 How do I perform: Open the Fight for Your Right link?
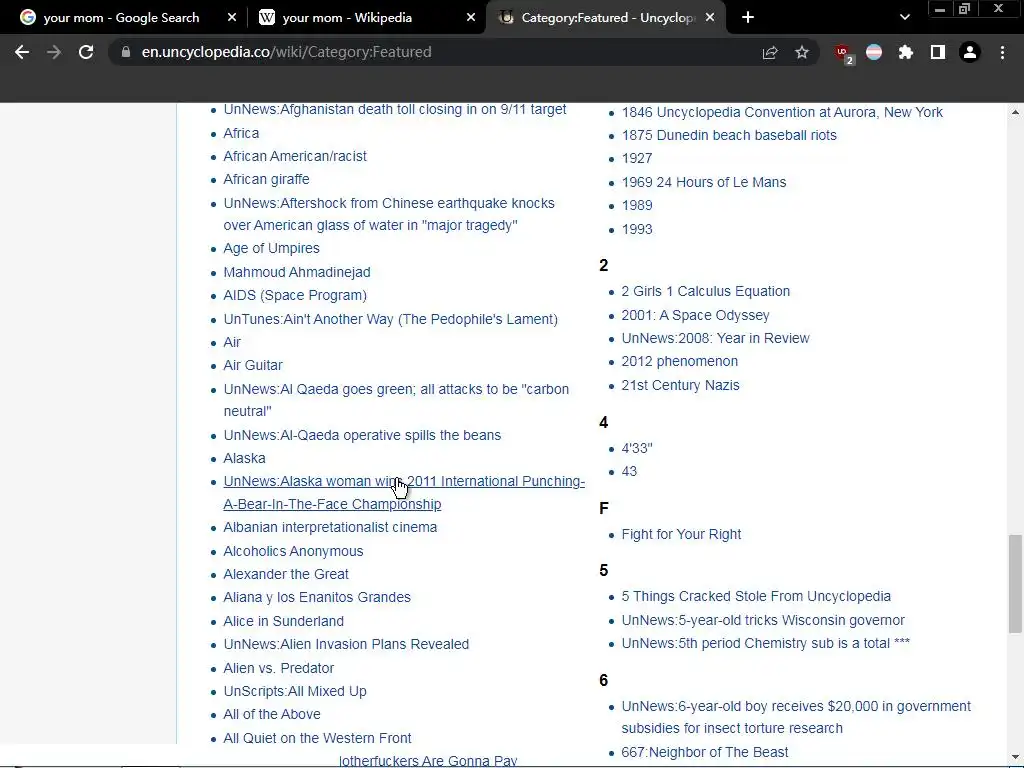[681, 534]
